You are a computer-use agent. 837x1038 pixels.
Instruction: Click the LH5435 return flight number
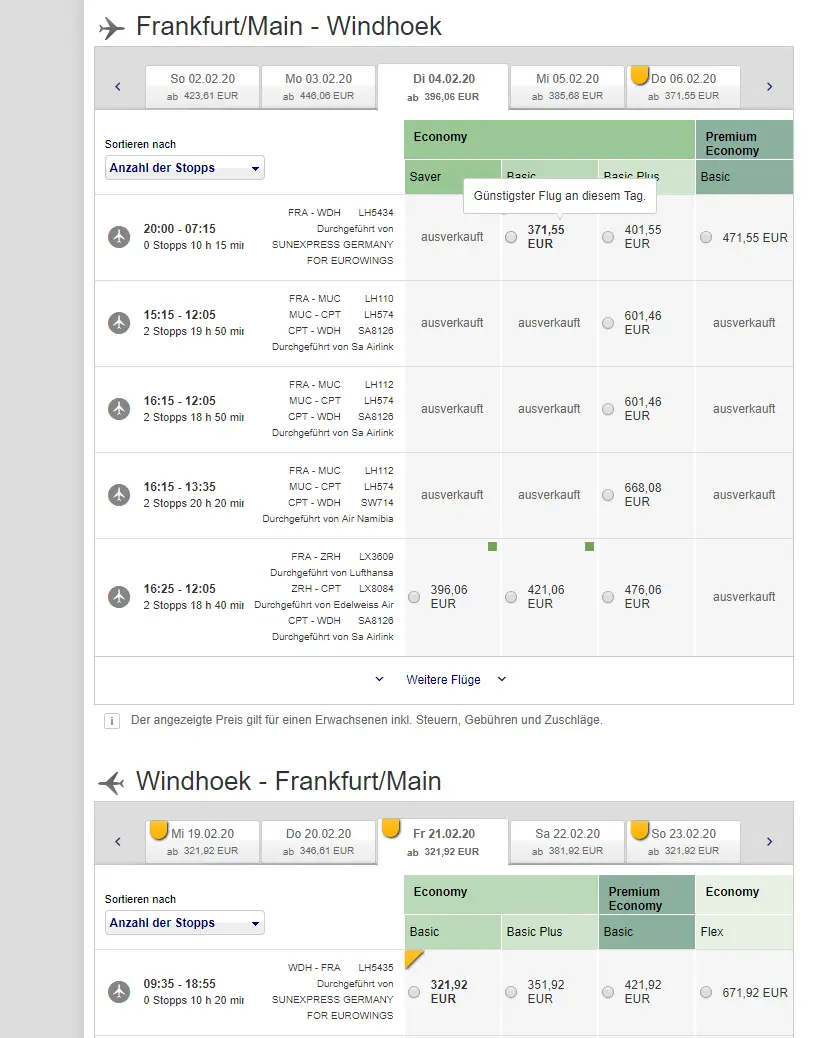click(375, 968)
